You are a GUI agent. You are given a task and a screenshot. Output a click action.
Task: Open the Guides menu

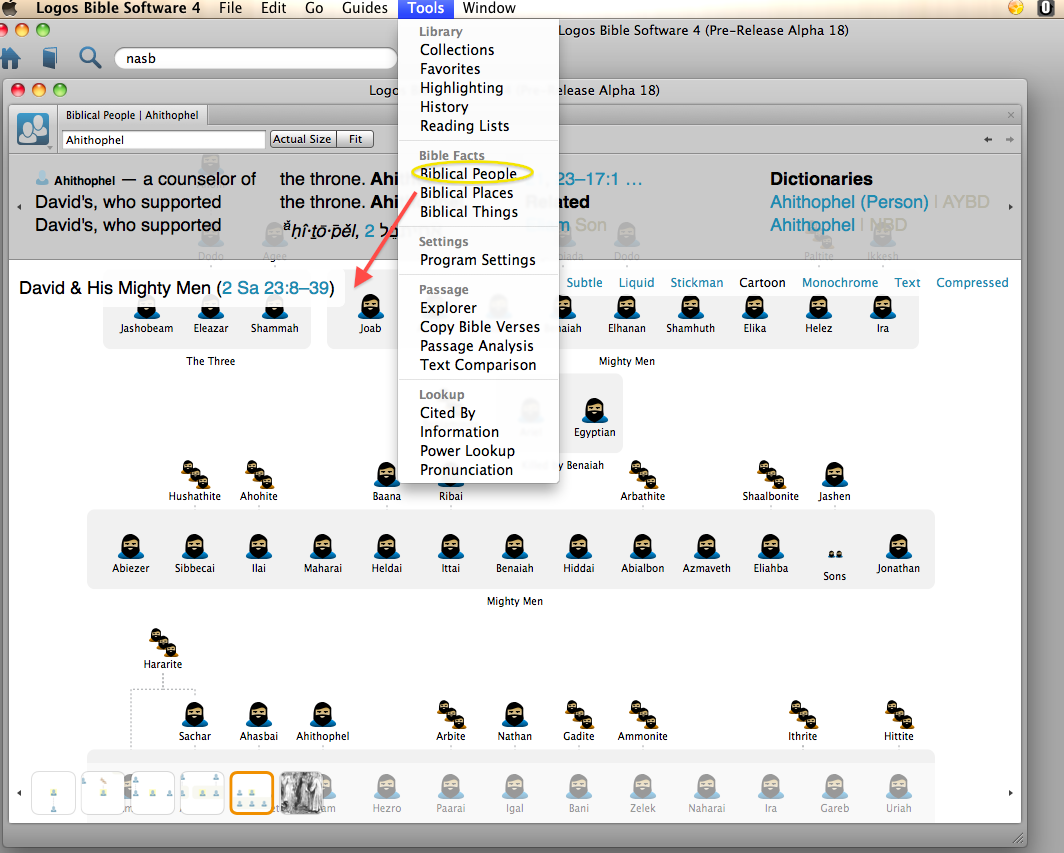pyautogui.click(x=365, y=8)
